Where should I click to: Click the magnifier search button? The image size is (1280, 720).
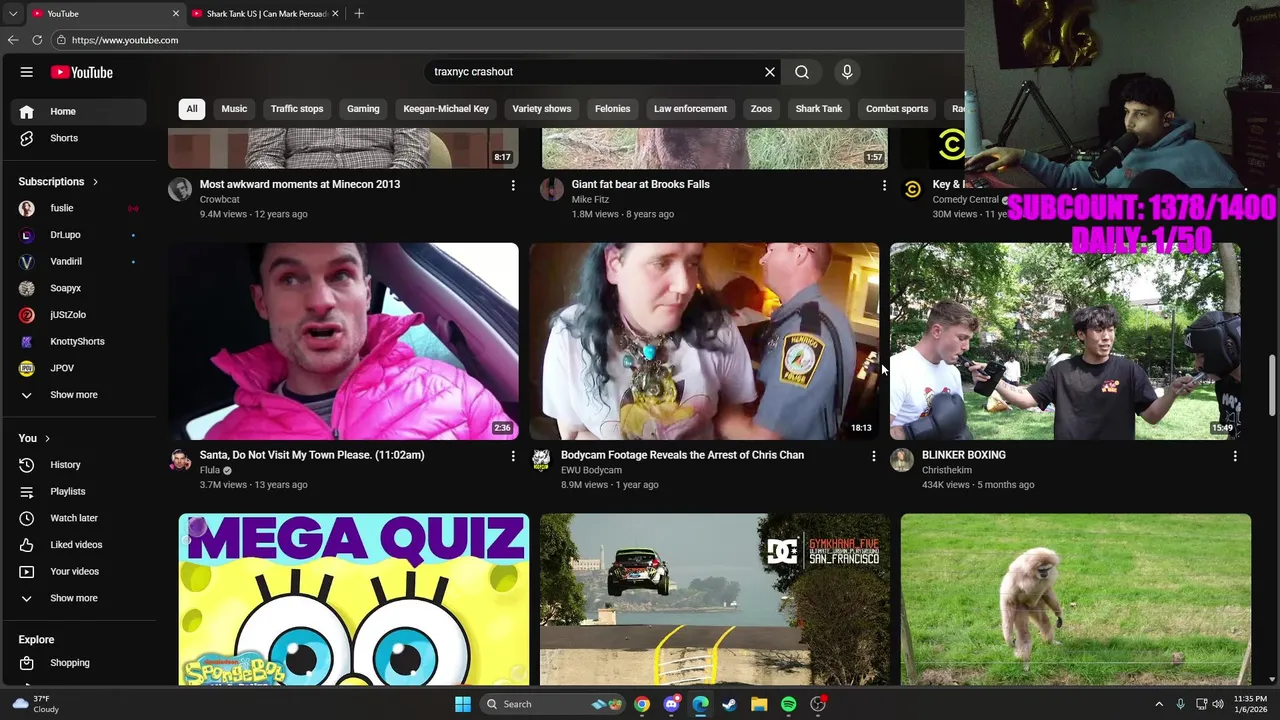(802, 72)
